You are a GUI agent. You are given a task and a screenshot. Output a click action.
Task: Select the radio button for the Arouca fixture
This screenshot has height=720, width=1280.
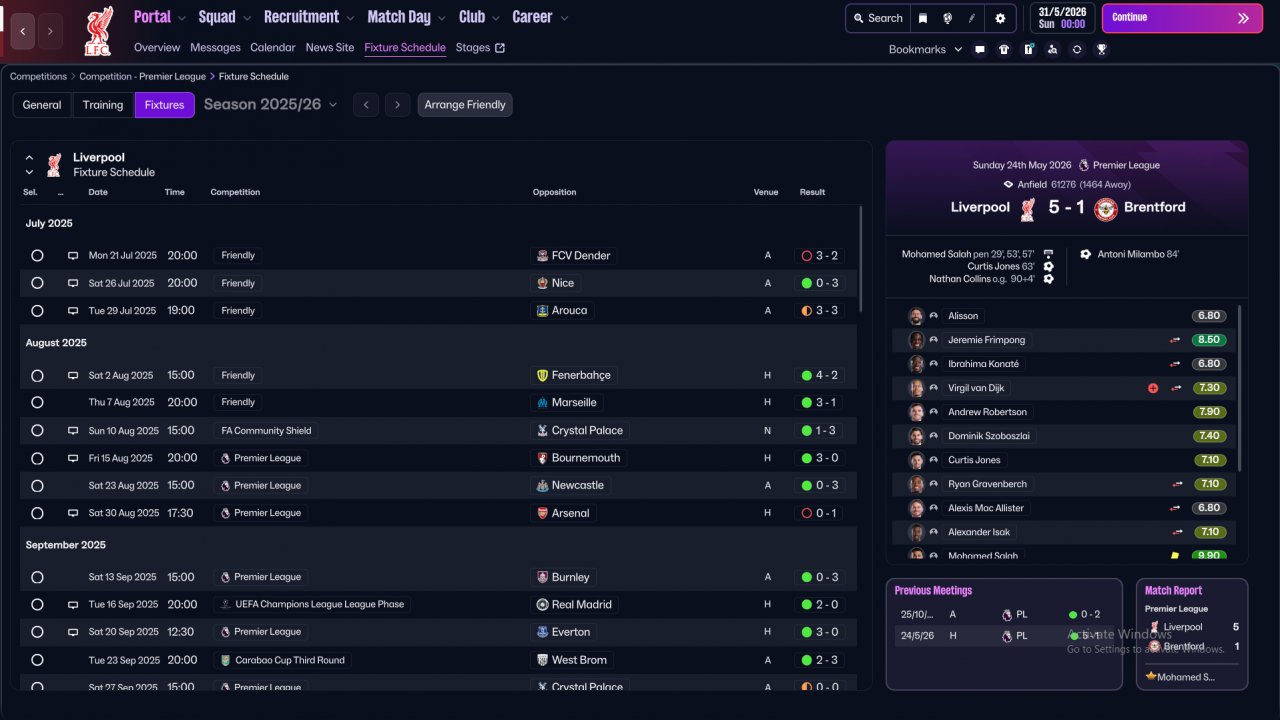coord(37,311)
